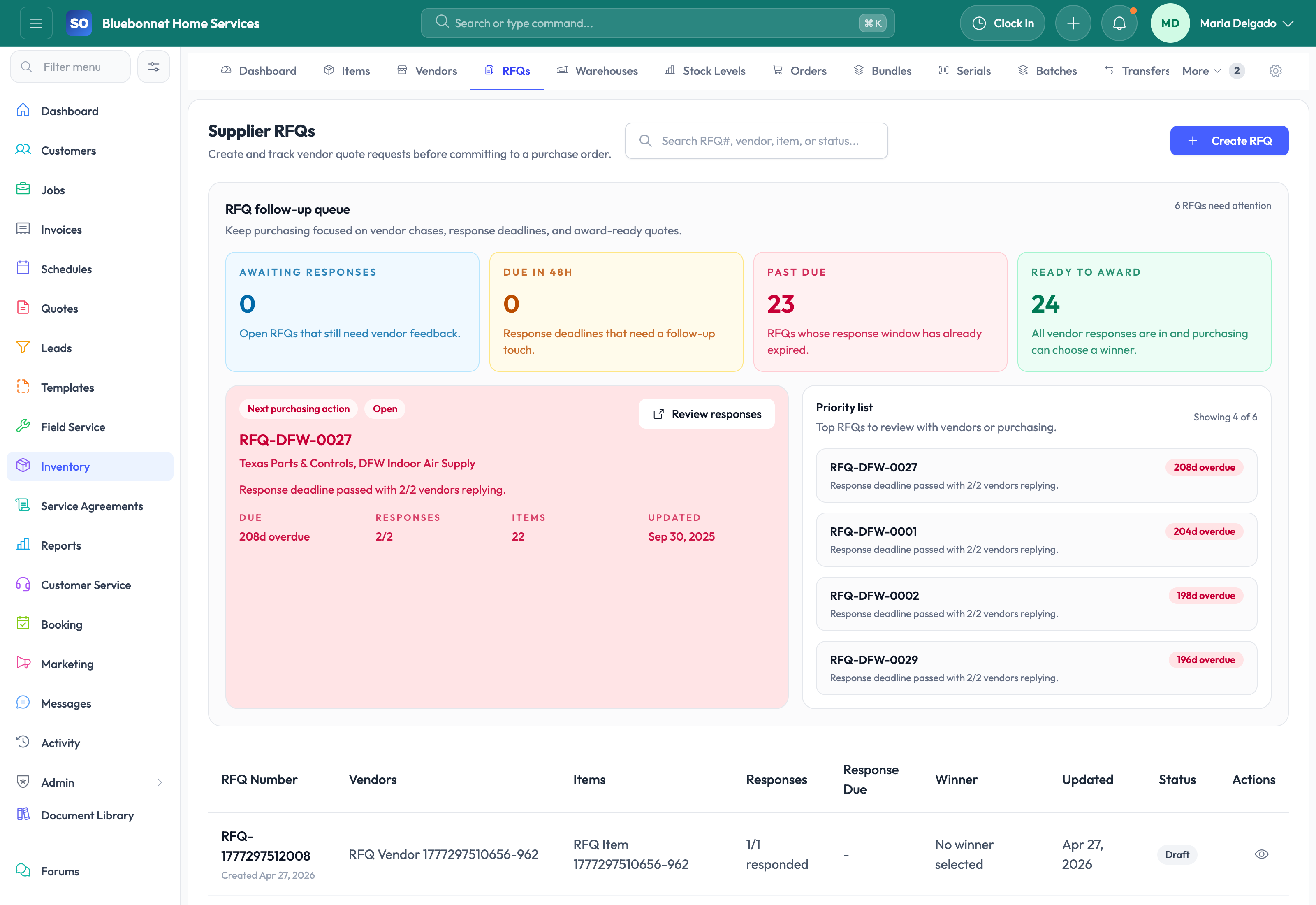The image size is (1316, 905).
Task: Click the RFQ-DFW-0027 heading link
Action: tap(295, 440)
